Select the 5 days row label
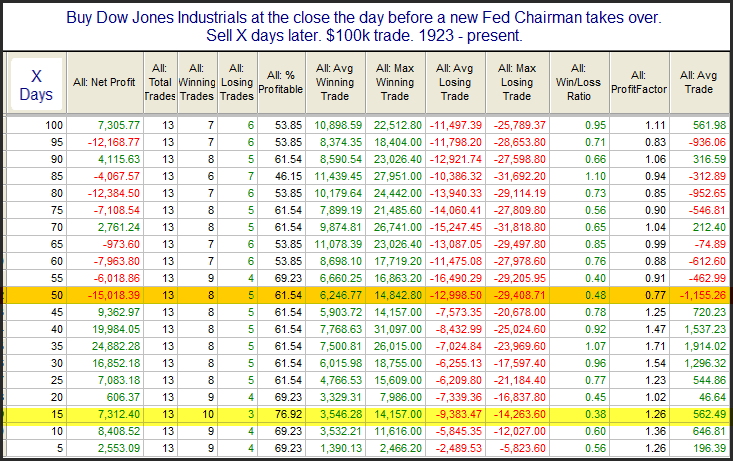The width and height of the screenshot is (733, 461). [x=60, y=448]
